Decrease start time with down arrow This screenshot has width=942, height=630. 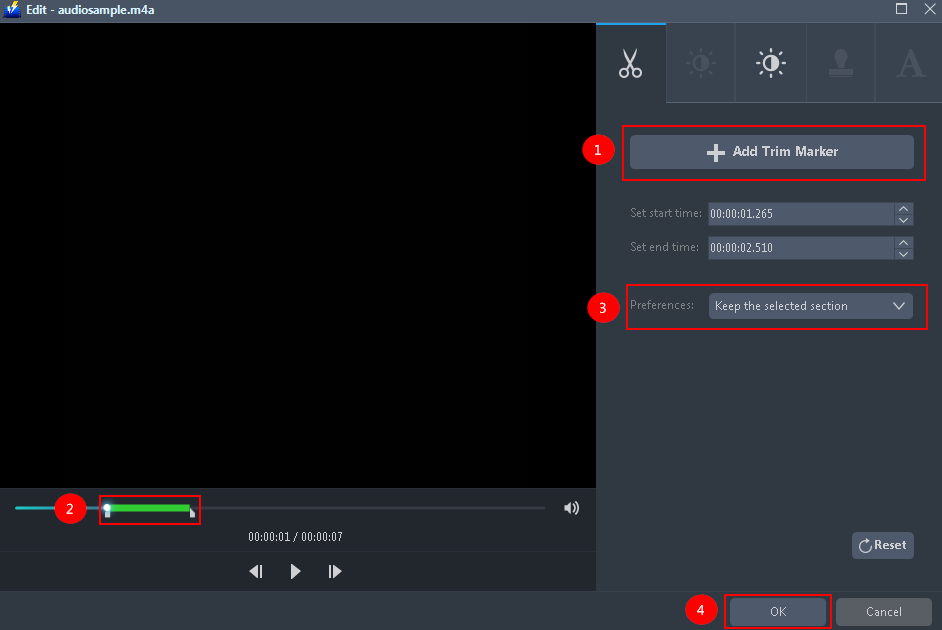904,219
